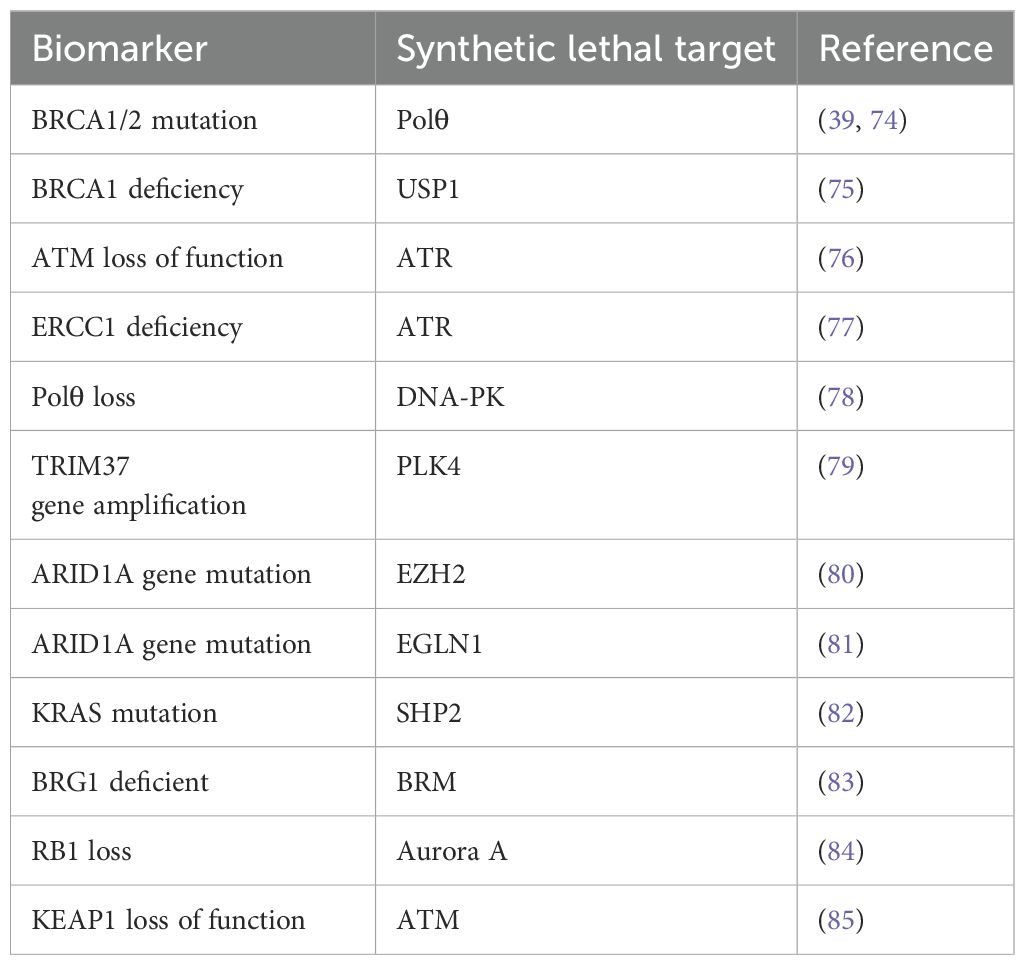Select the Reference column header
This screenshot has width=1025, height=965.
point(905,48)
